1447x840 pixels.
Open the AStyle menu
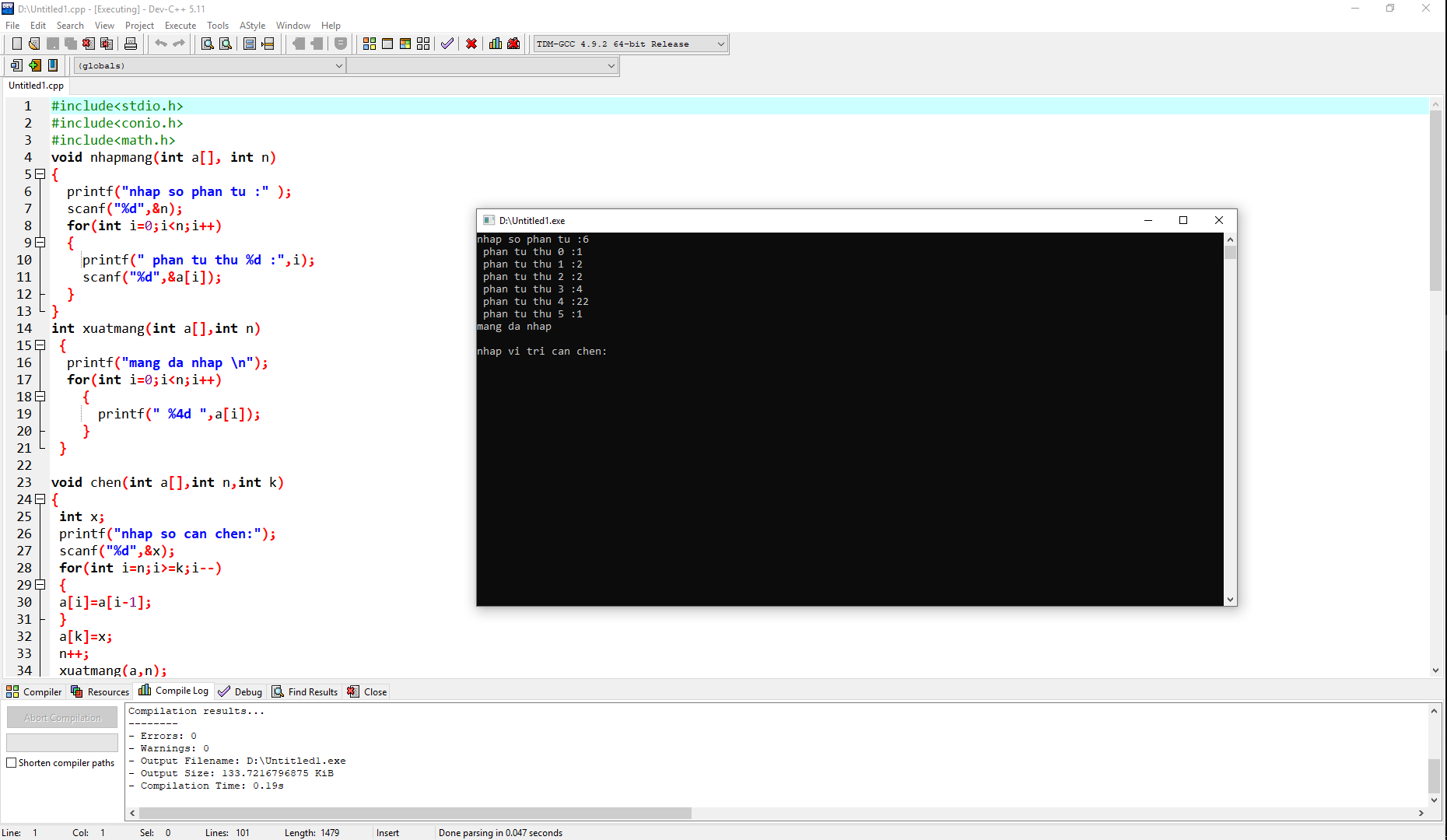pos(252,26)
